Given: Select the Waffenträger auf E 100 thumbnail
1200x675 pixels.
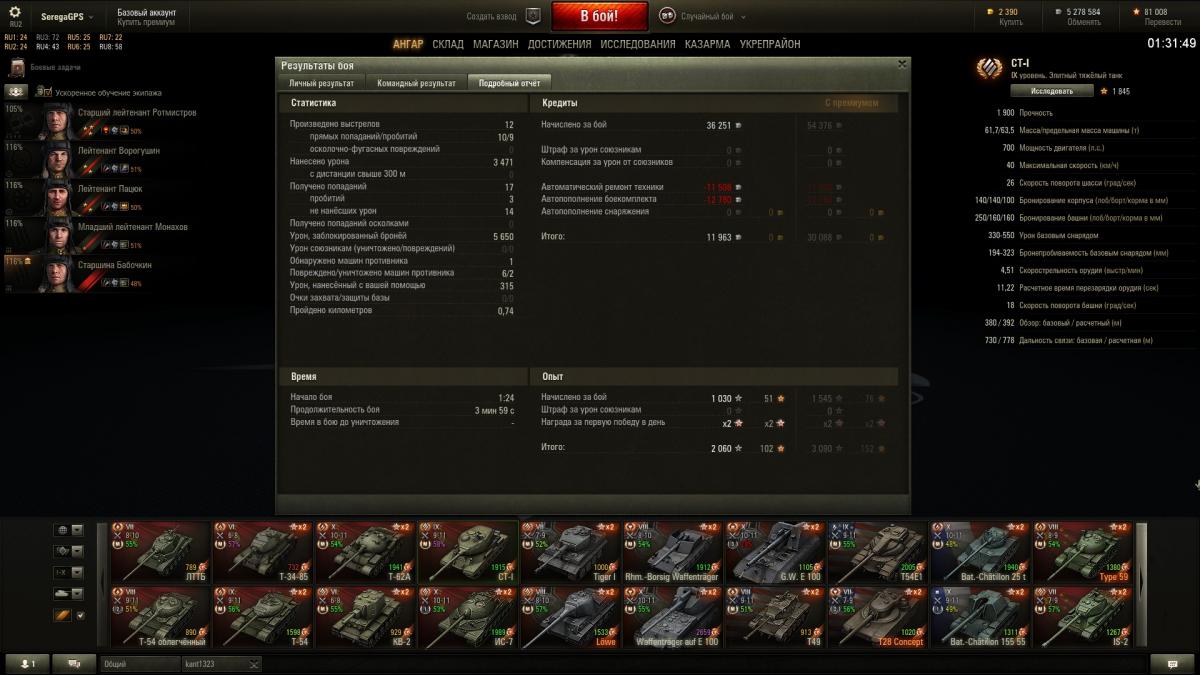Looking at the screenshot, I should point(672,616).
